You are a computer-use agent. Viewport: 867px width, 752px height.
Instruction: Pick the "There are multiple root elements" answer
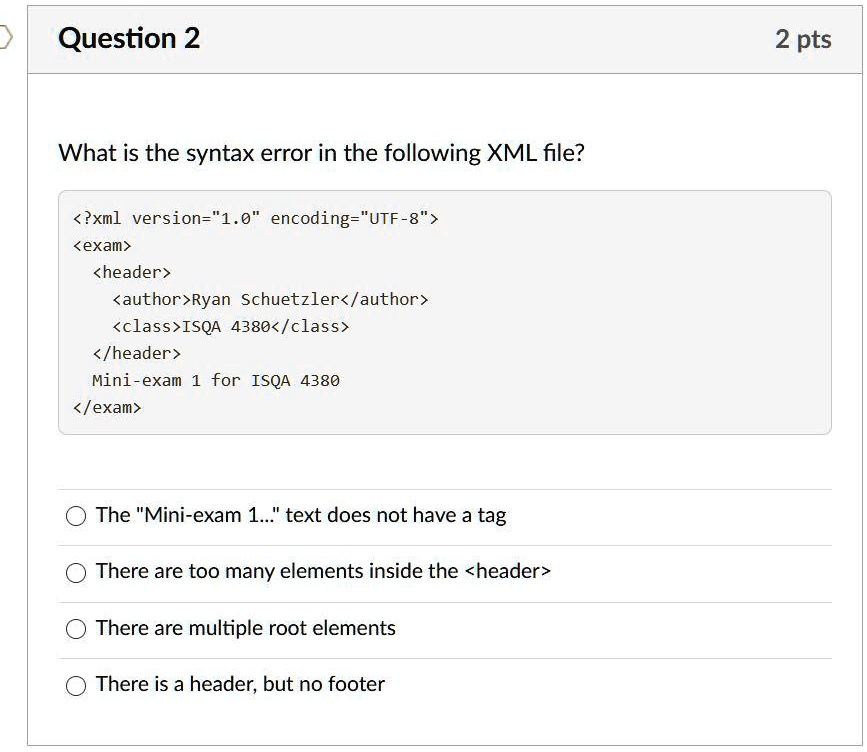pyautogui.click(x=77, y=629)
